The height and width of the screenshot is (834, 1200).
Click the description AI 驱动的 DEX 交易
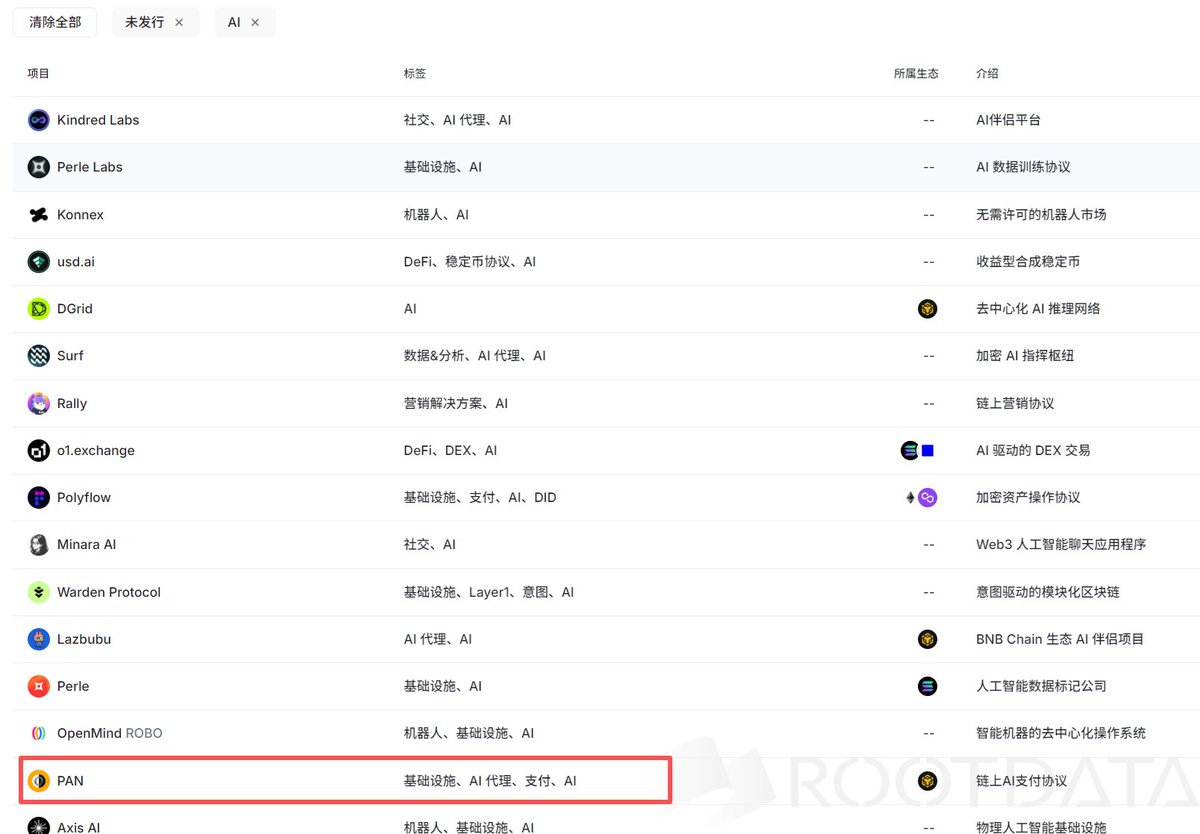click(1033, 451)
